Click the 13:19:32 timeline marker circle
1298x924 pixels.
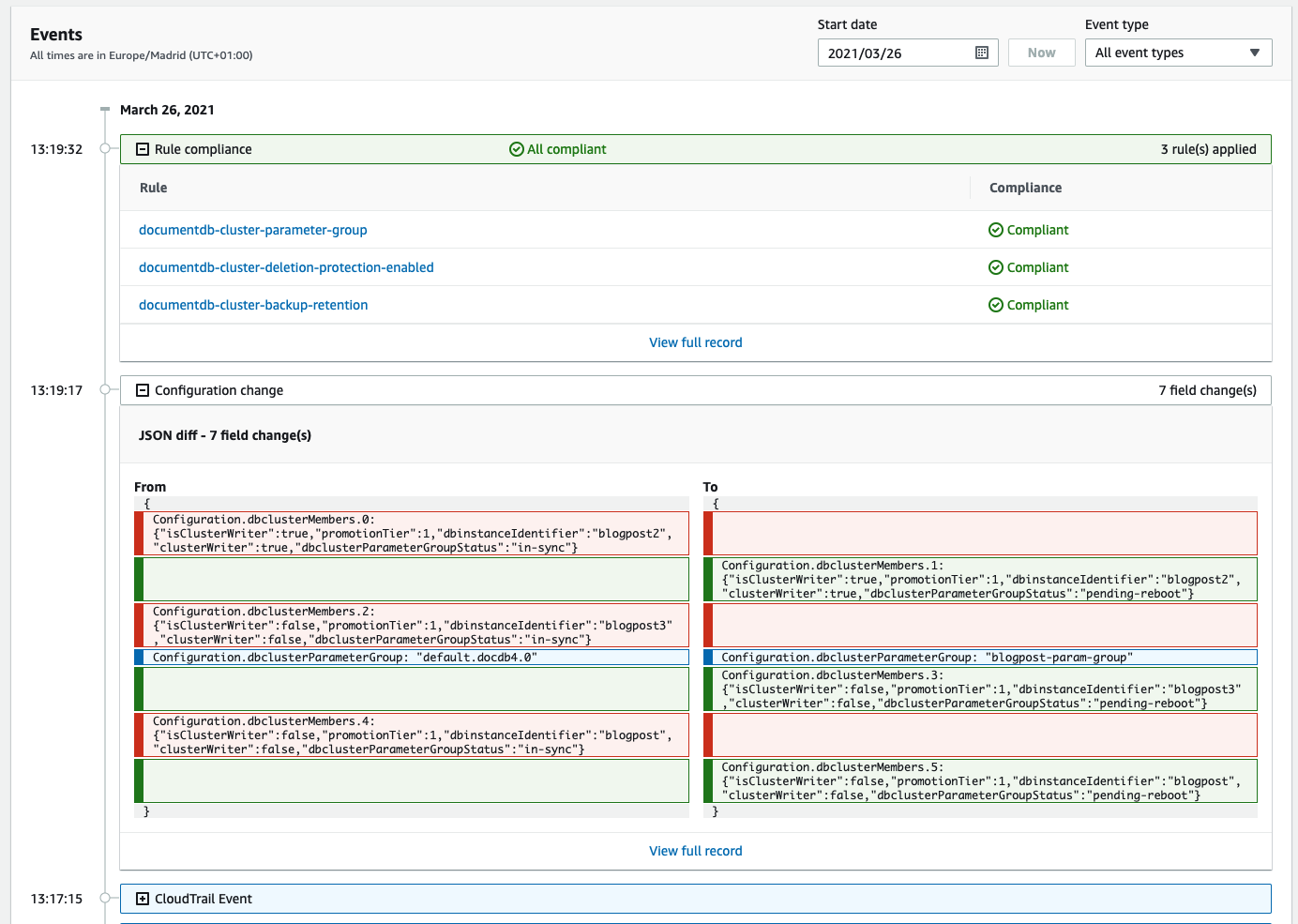105,149
